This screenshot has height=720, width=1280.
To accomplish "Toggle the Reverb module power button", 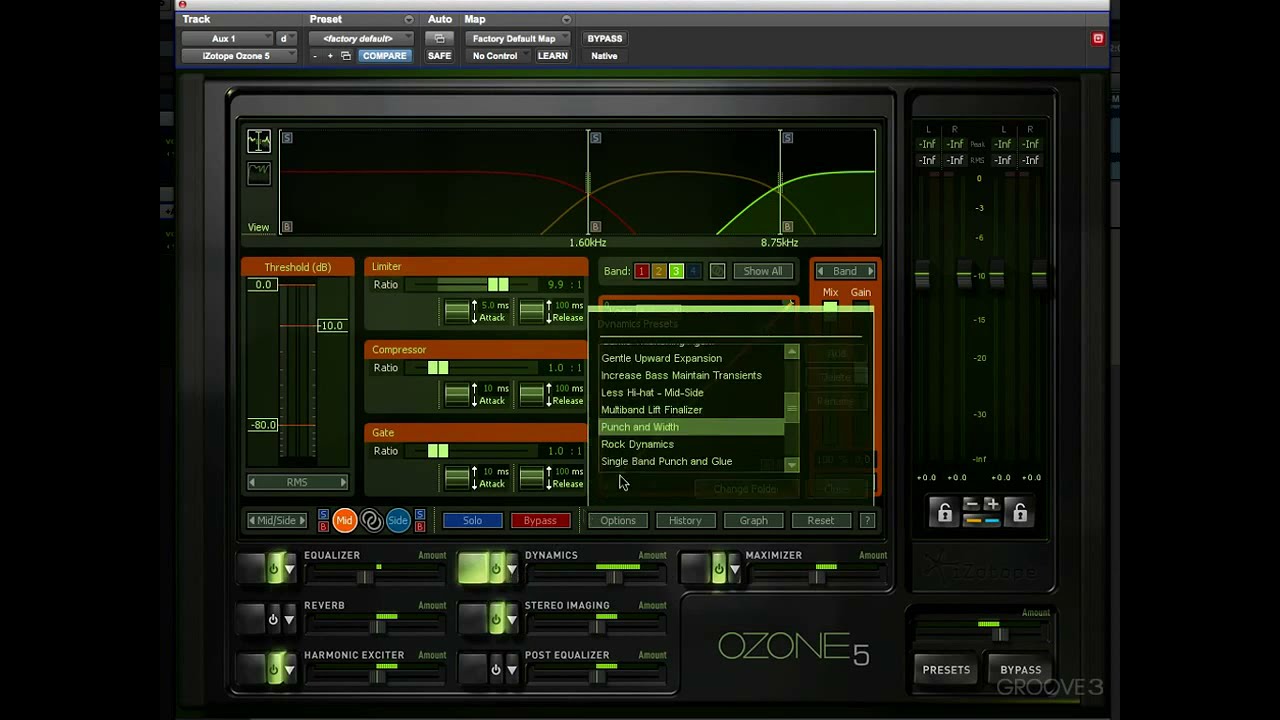I will click(x=273, y=619).
